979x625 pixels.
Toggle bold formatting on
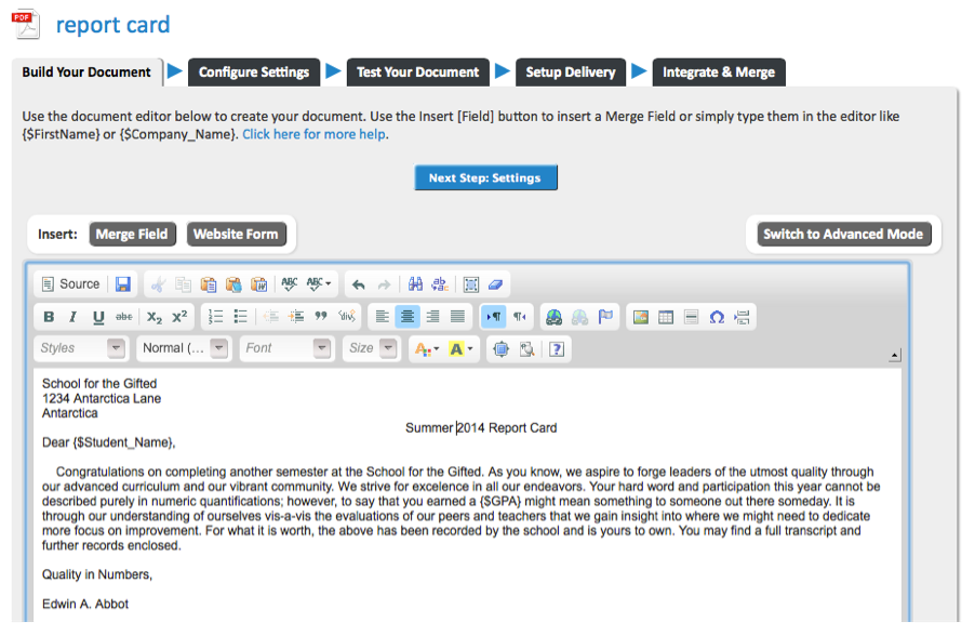click(x=48, y=316)
